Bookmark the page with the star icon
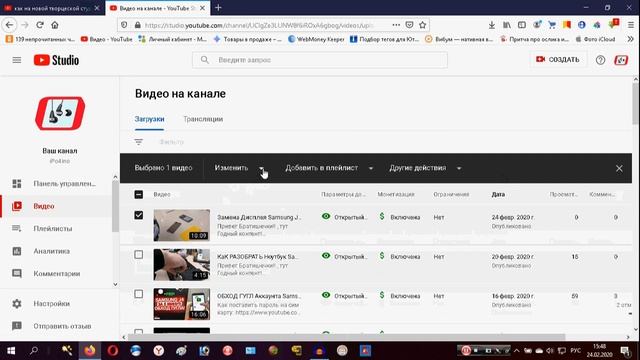The height and width of the screenshot is (360, 640). tap(422, 25)
